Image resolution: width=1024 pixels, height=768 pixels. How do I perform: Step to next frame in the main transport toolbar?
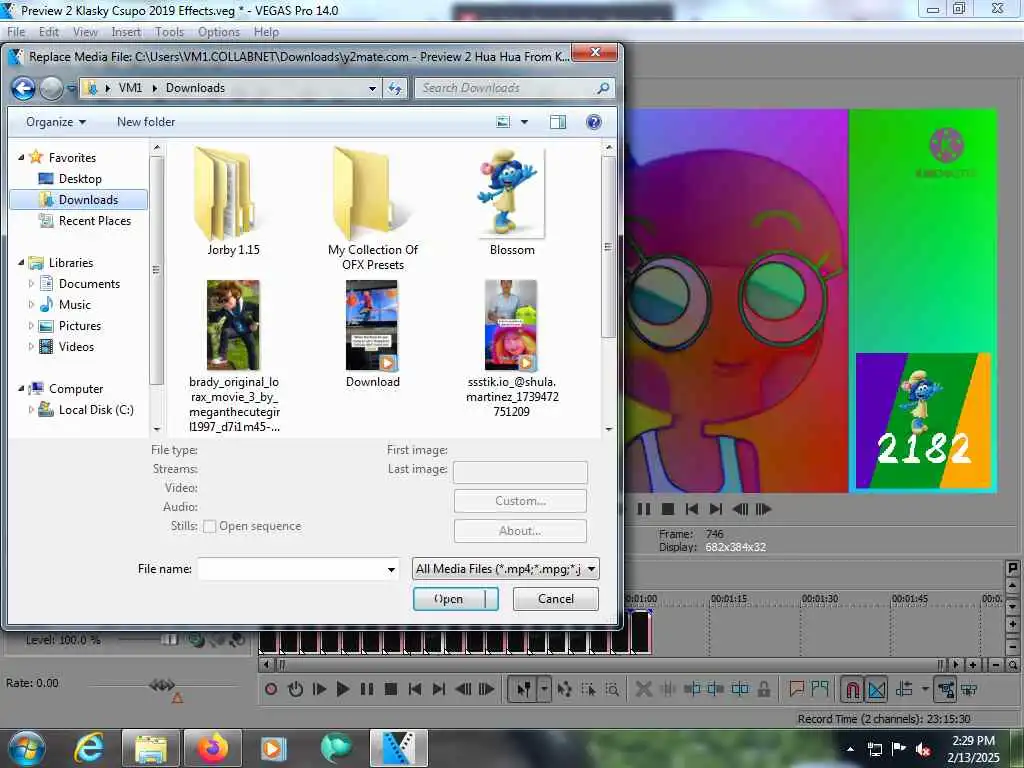pyautogui.click(x=487, y=689)
